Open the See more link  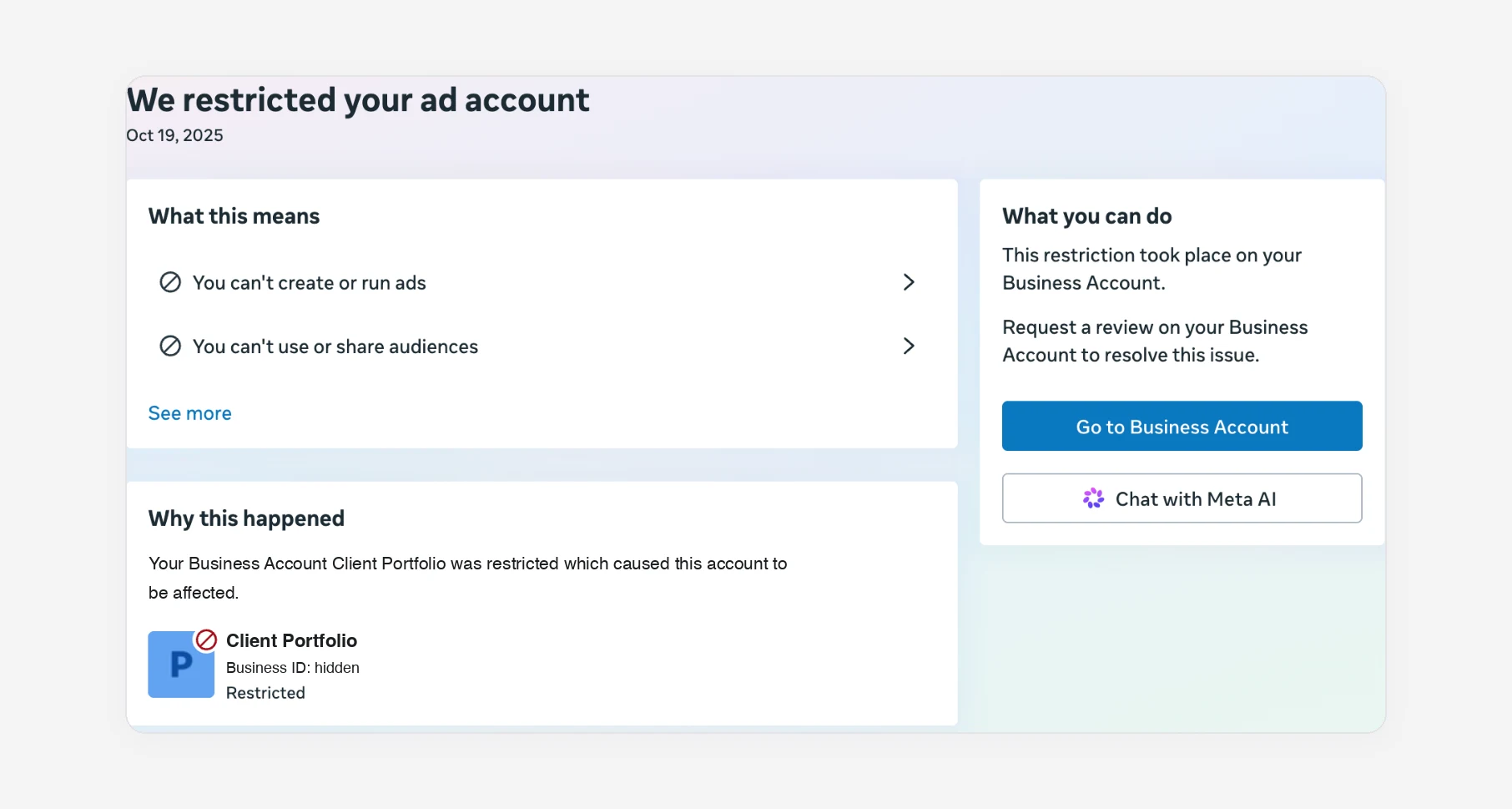189,413
